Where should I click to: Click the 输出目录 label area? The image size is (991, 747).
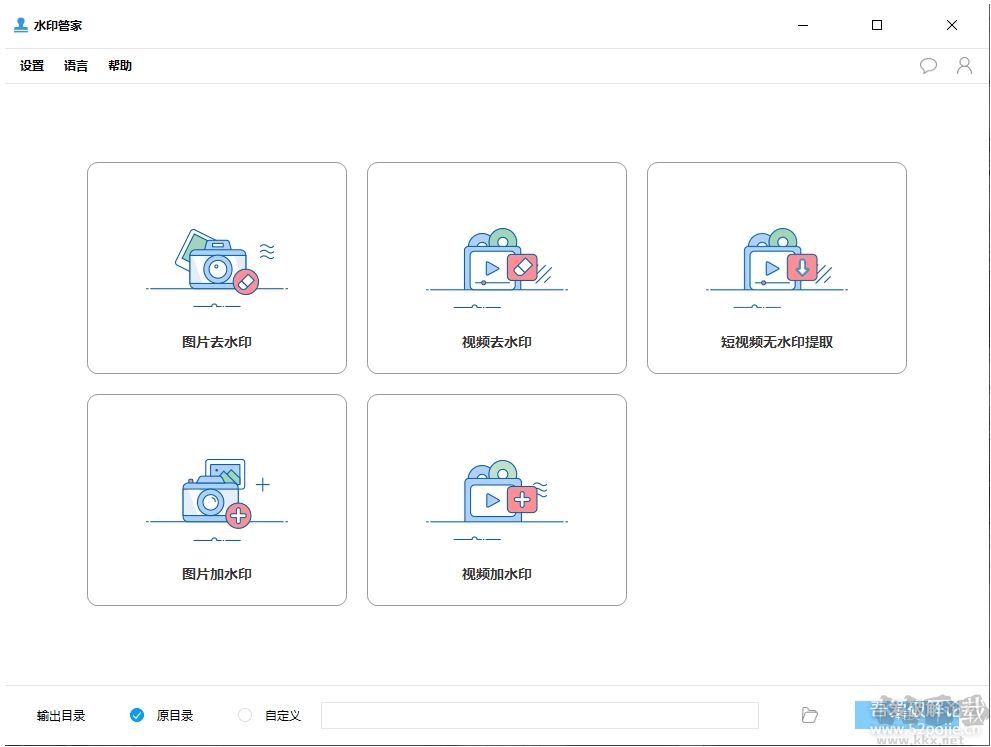coord(61,715)
